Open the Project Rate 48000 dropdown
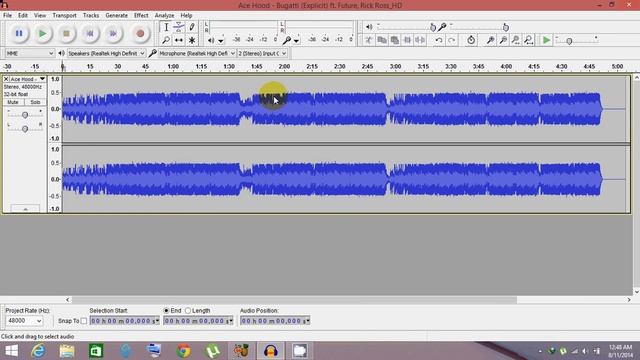This screenshot has width=640, height=360. coord(24,321)
